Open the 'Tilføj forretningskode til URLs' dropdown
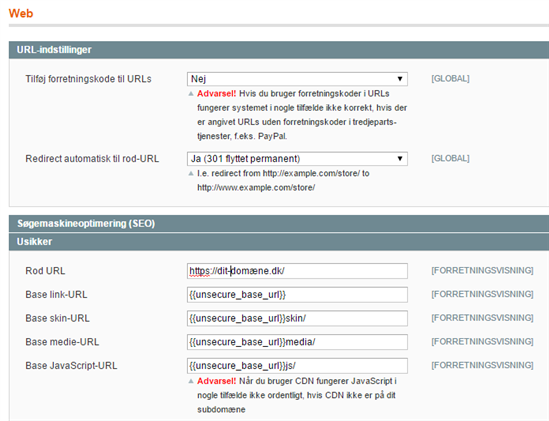The height and width of the screenshot is (421, 549). 297,79
